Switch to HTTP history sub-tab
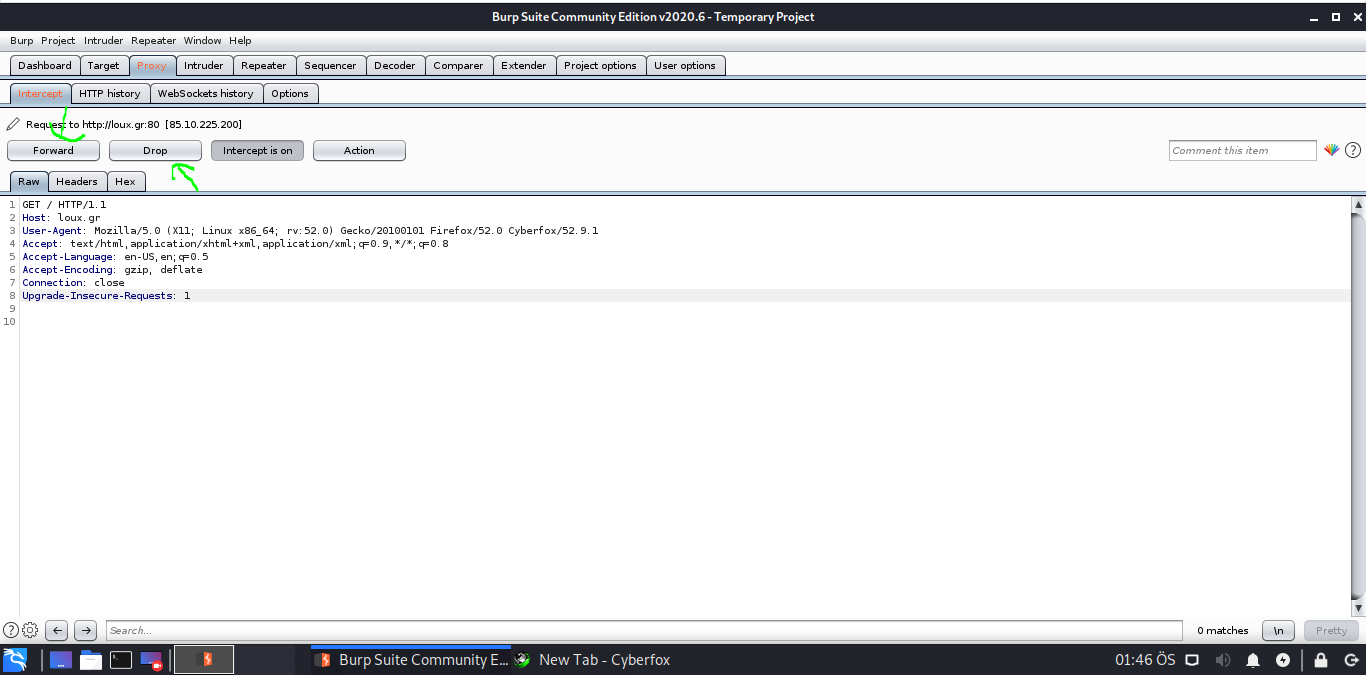 click(110, 93)
